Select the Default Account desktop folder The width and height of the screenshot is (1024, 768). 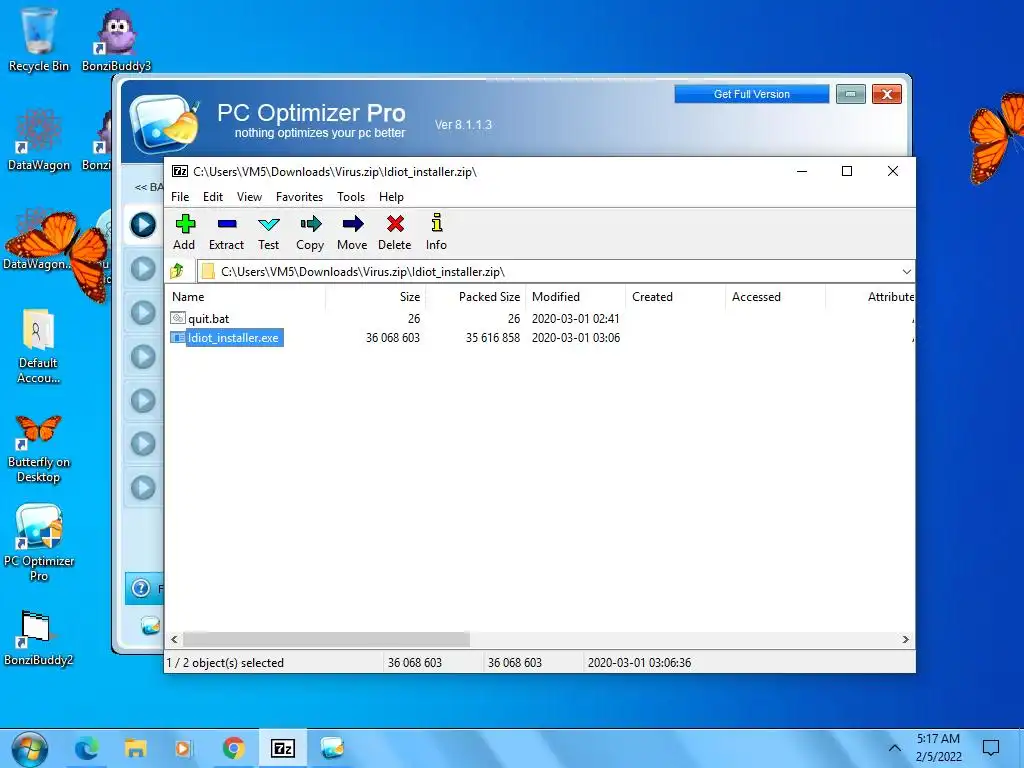click(x=39, y=346)
